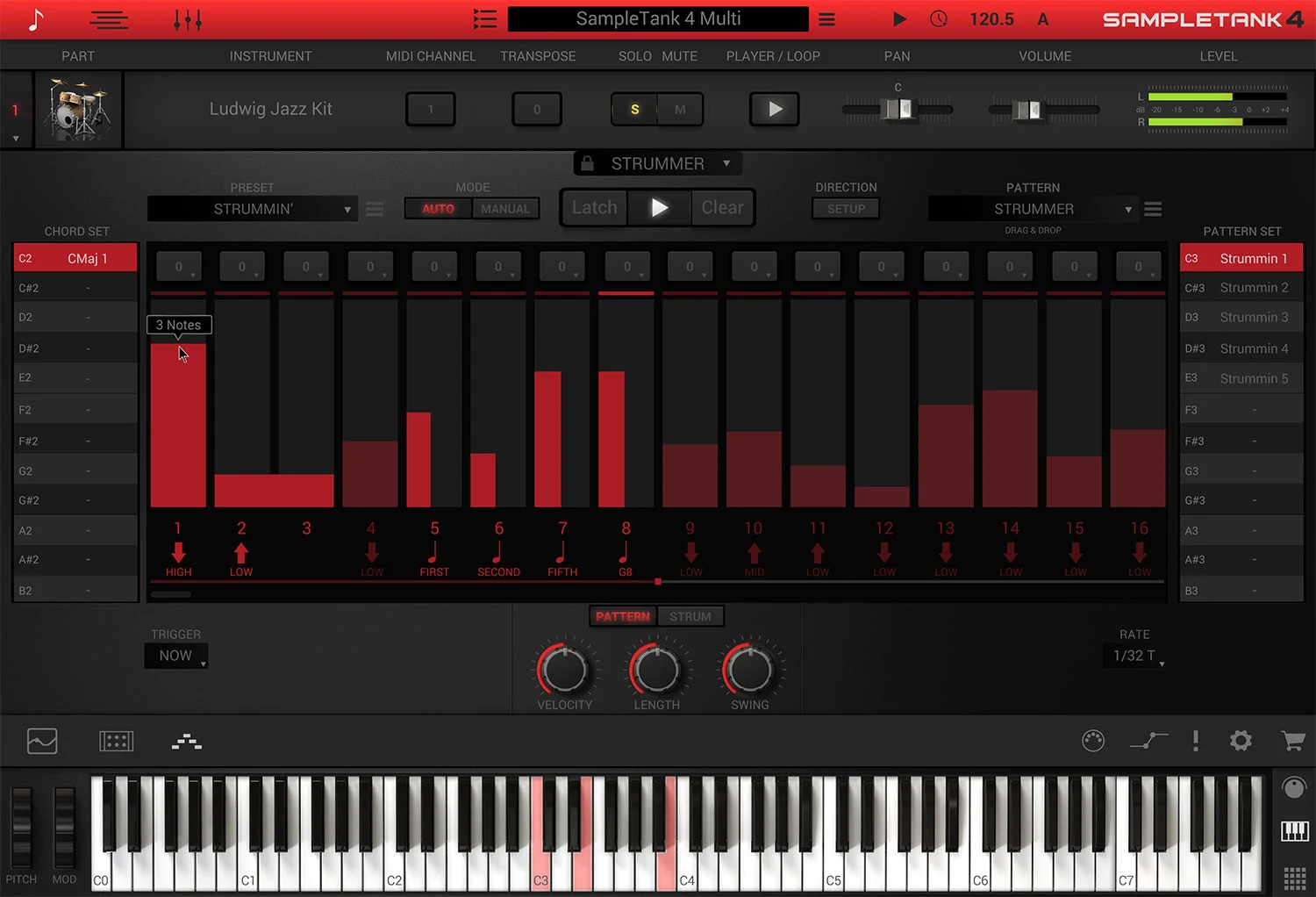Select the pad grid view icon at bottom left
1316x897 pixels.
(116, 741)
